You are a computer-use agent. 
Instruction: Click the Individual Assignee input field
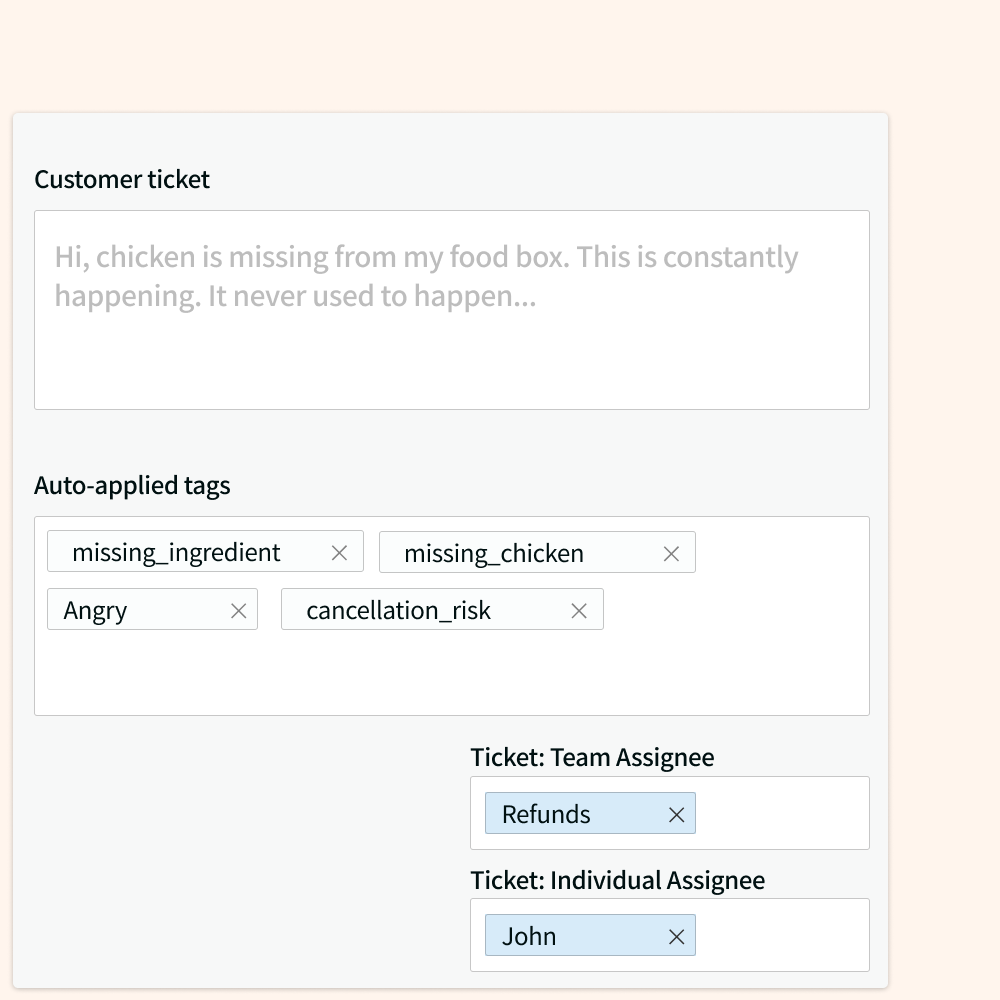[x=790, y=935]
